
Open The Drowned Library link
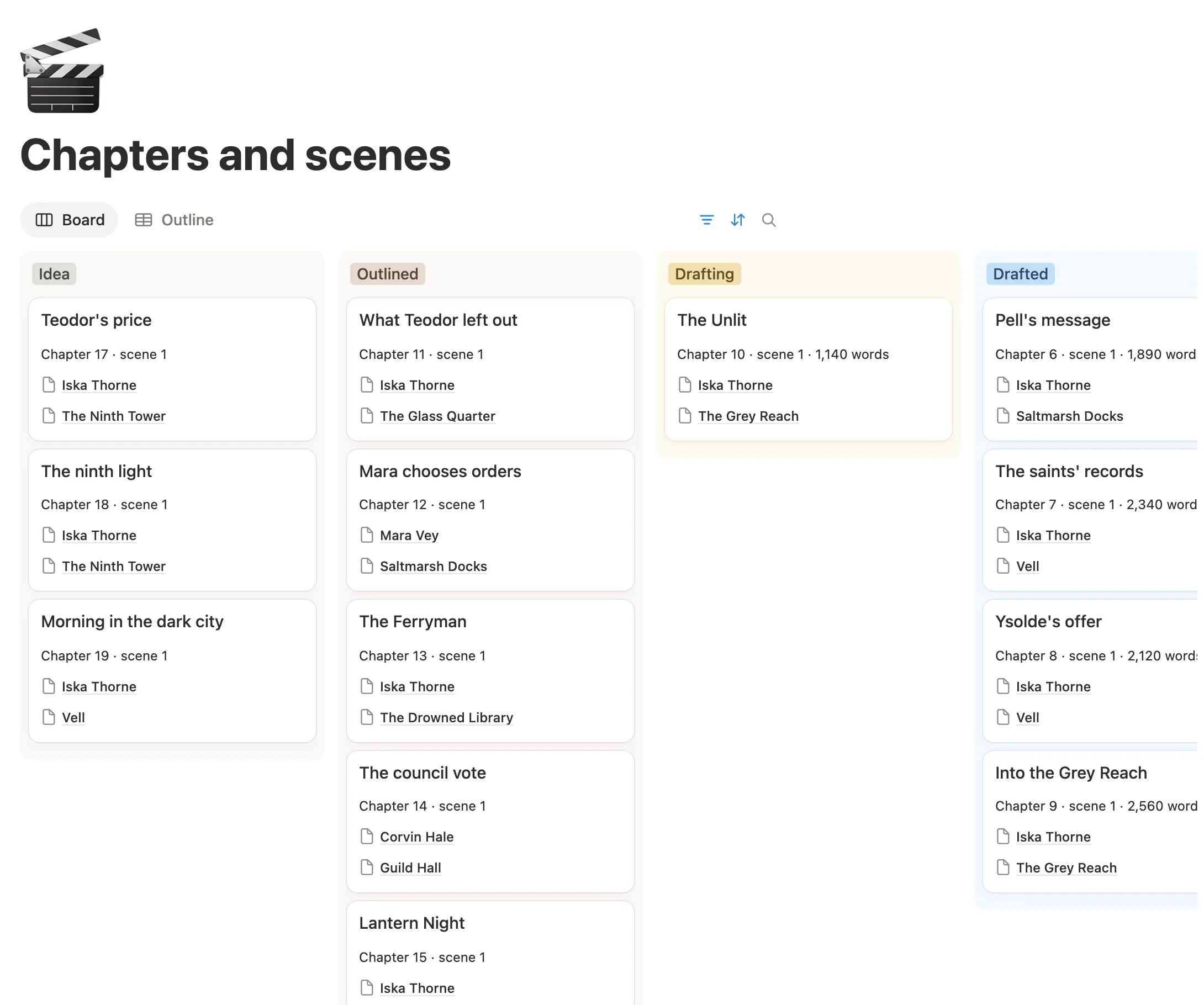pyautogui.click(x=447, y=718)
